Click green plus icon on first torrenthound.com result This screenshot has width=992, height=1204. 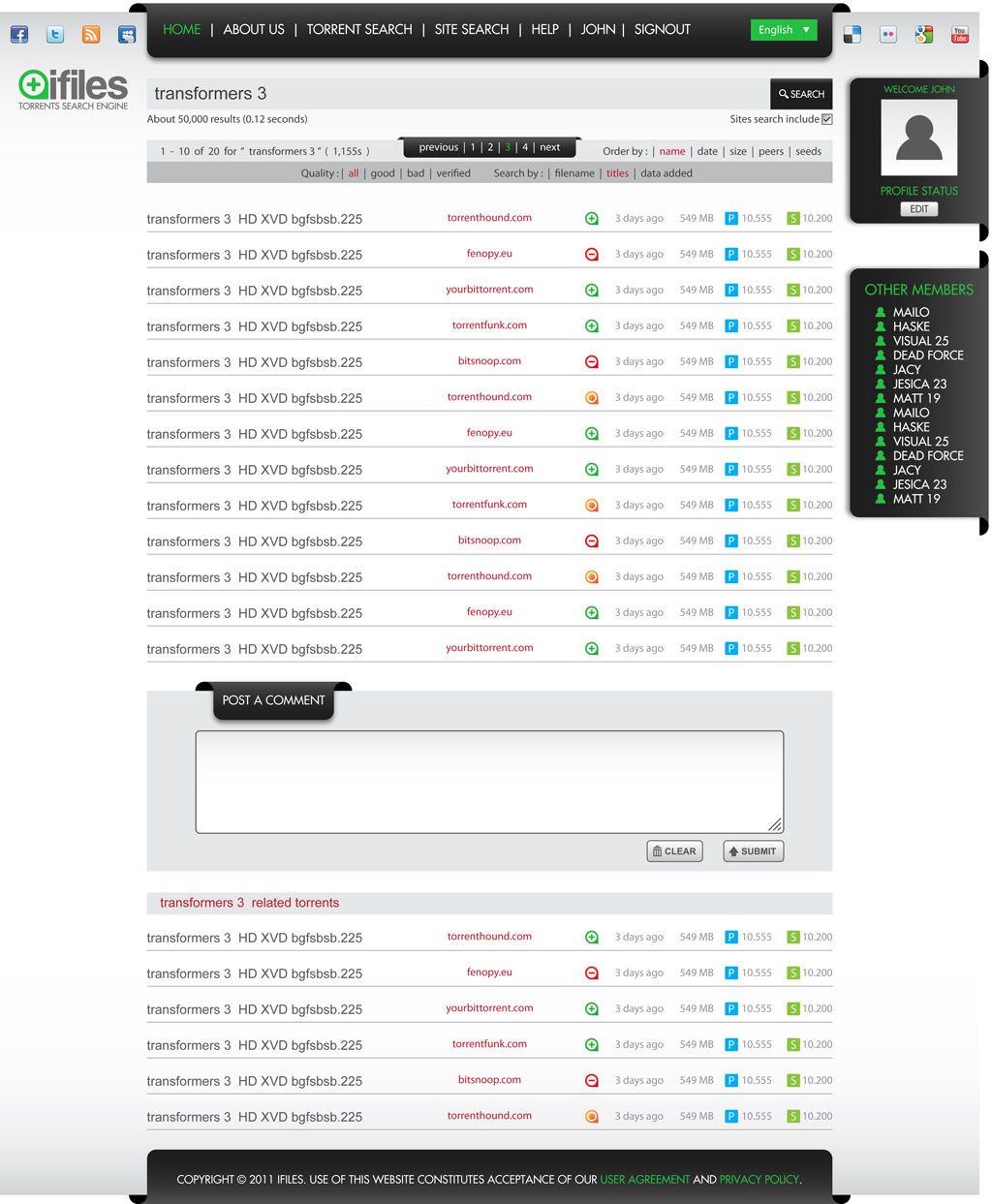point(592,219)
